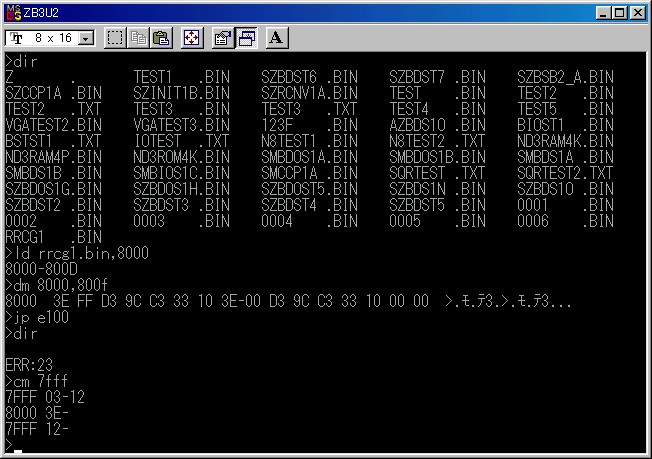Click file name SZBSB2_A.BIN
652x459 pixels.
coord(566,77)
